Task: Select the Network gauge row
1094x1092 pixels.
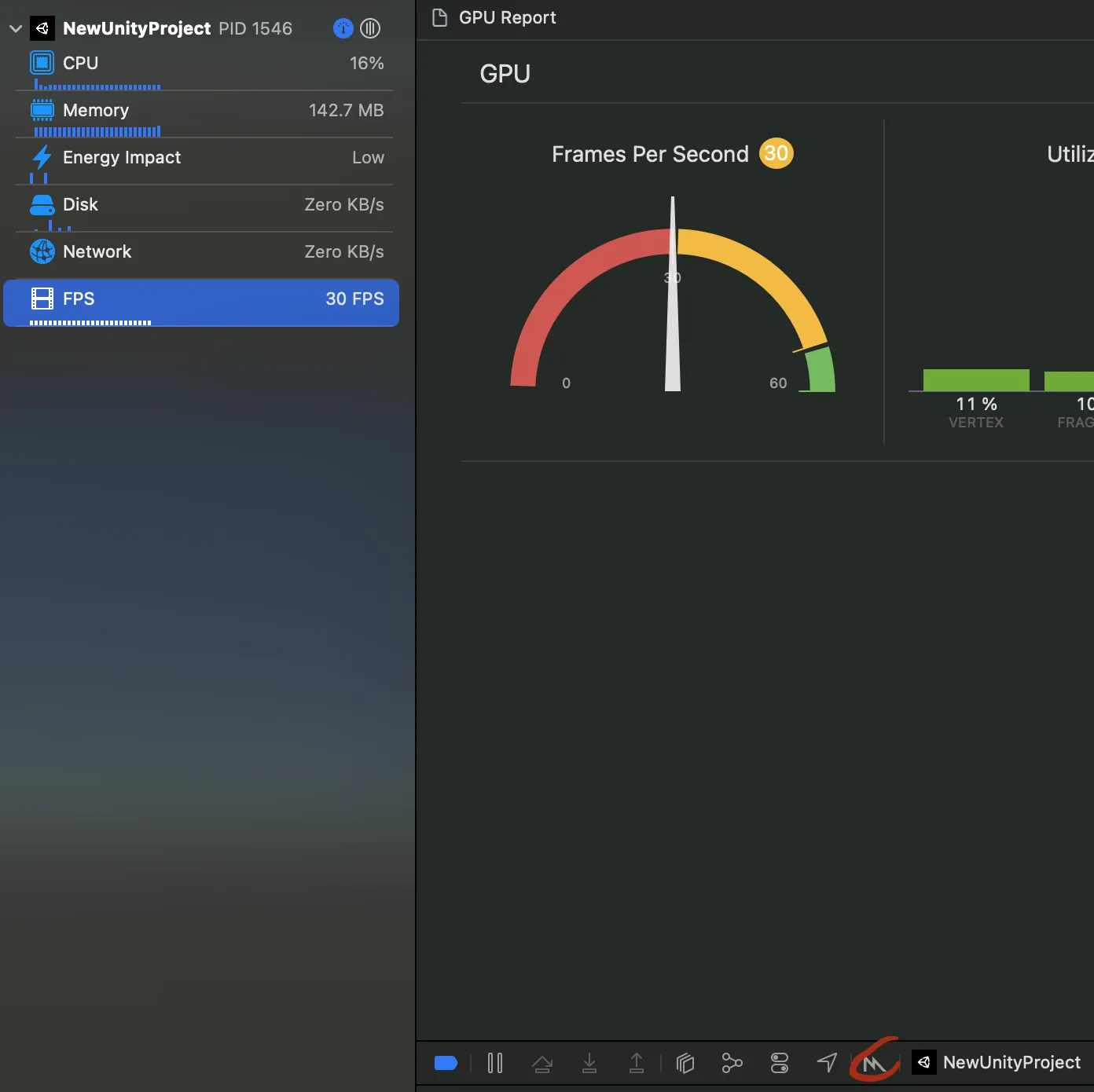Action: pyautogui.click(x=204, y=252)
